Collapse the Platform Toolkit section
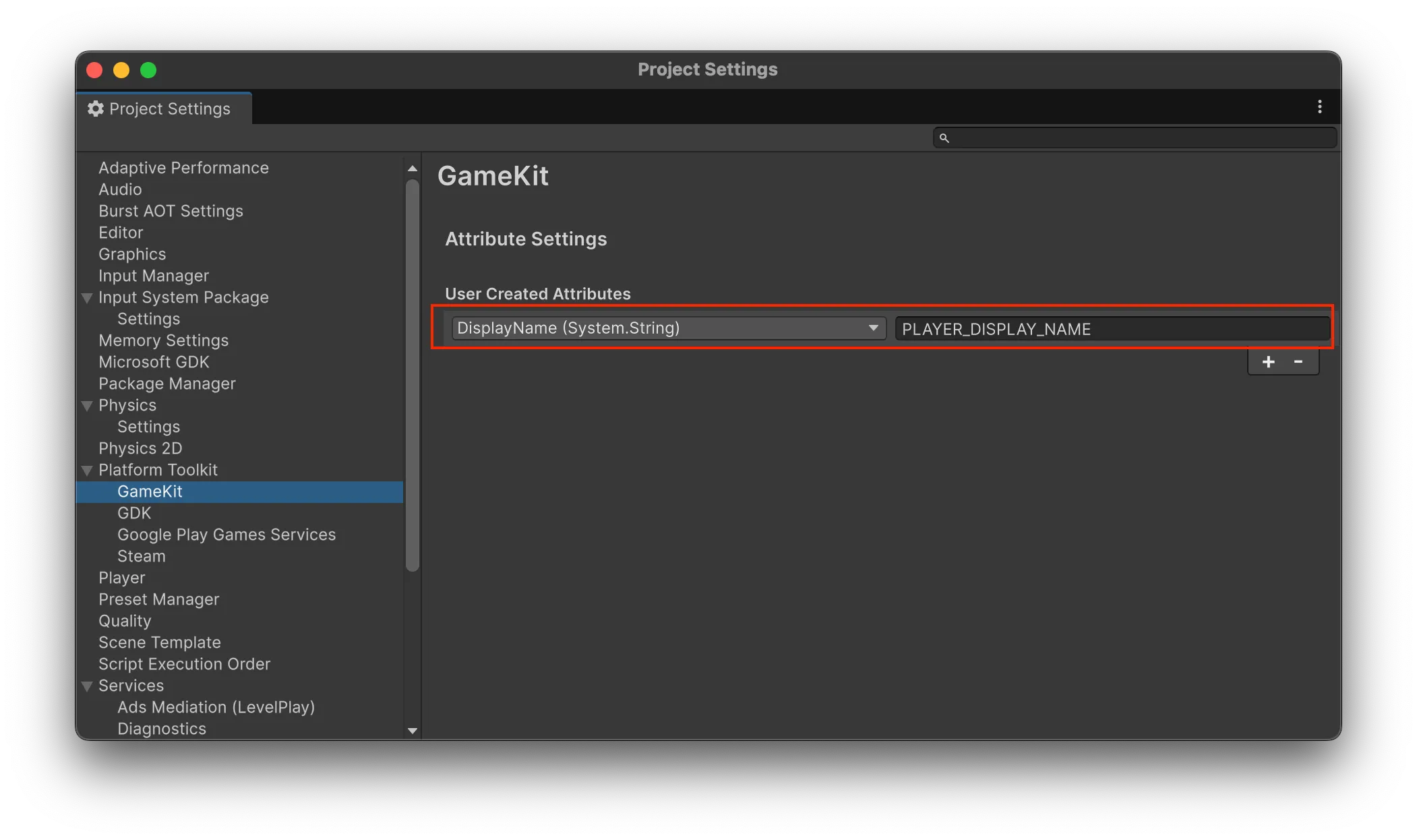This screenshot has height=840, width=1417. pos(87,470)
